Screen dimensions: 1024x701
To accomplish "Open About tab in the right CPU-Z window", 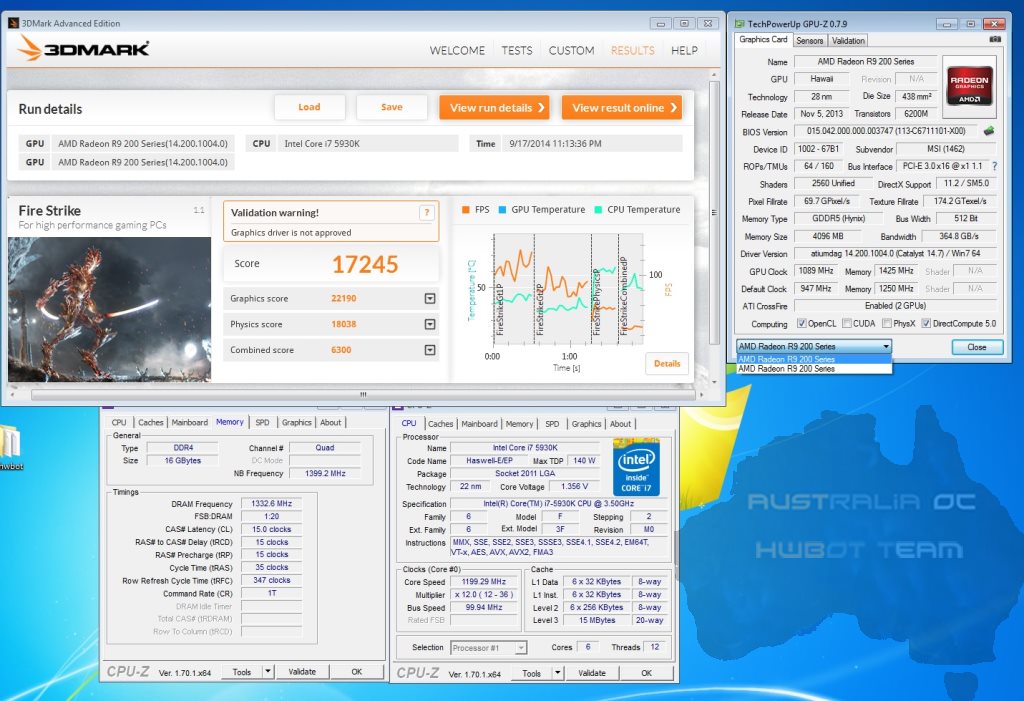I will pyautogui.click(x=620, y=424).
